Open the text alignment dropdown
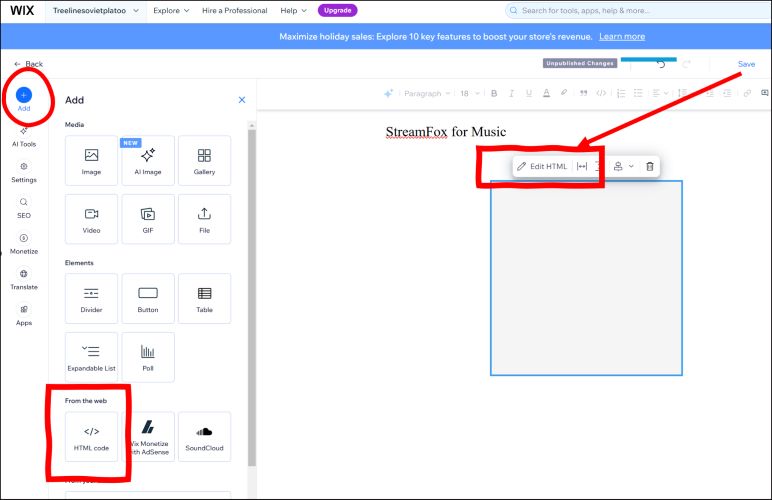Image resolution: width=772 pixels, height=500 pixels. 660,93
